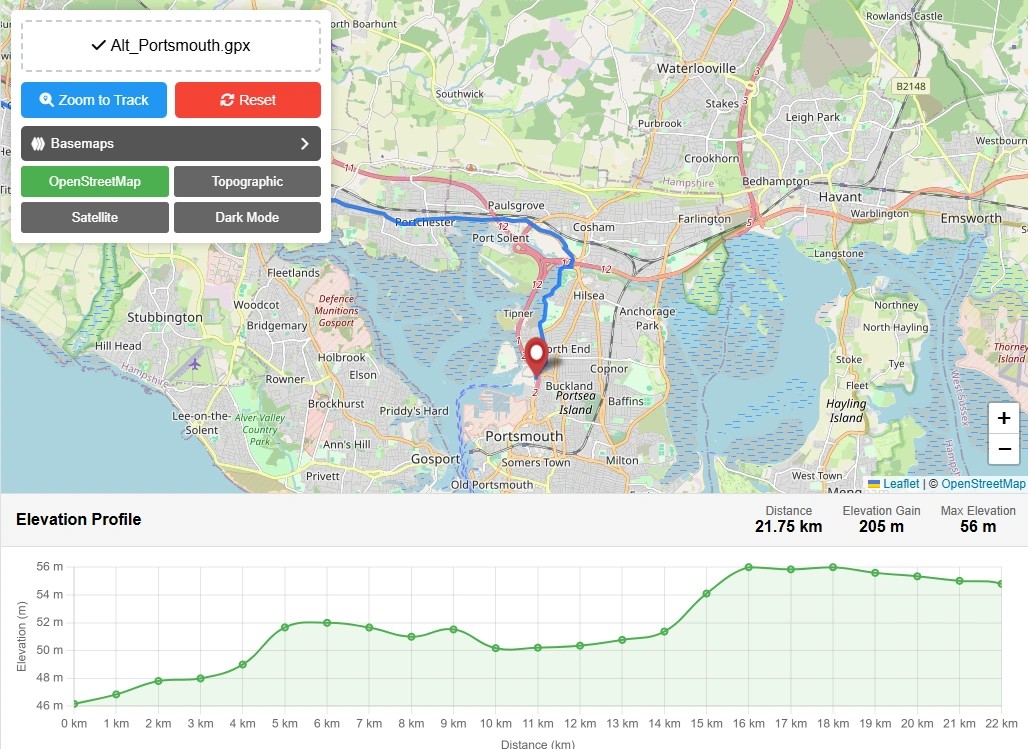
Task: Select the Alt_Portsmouth.gpx file entry
Action: coord(170,45)
